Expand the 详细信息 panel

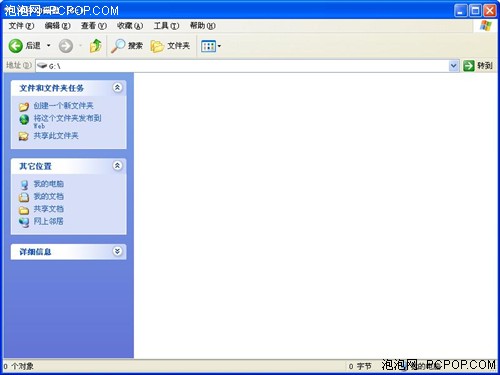tap(117, 251)
